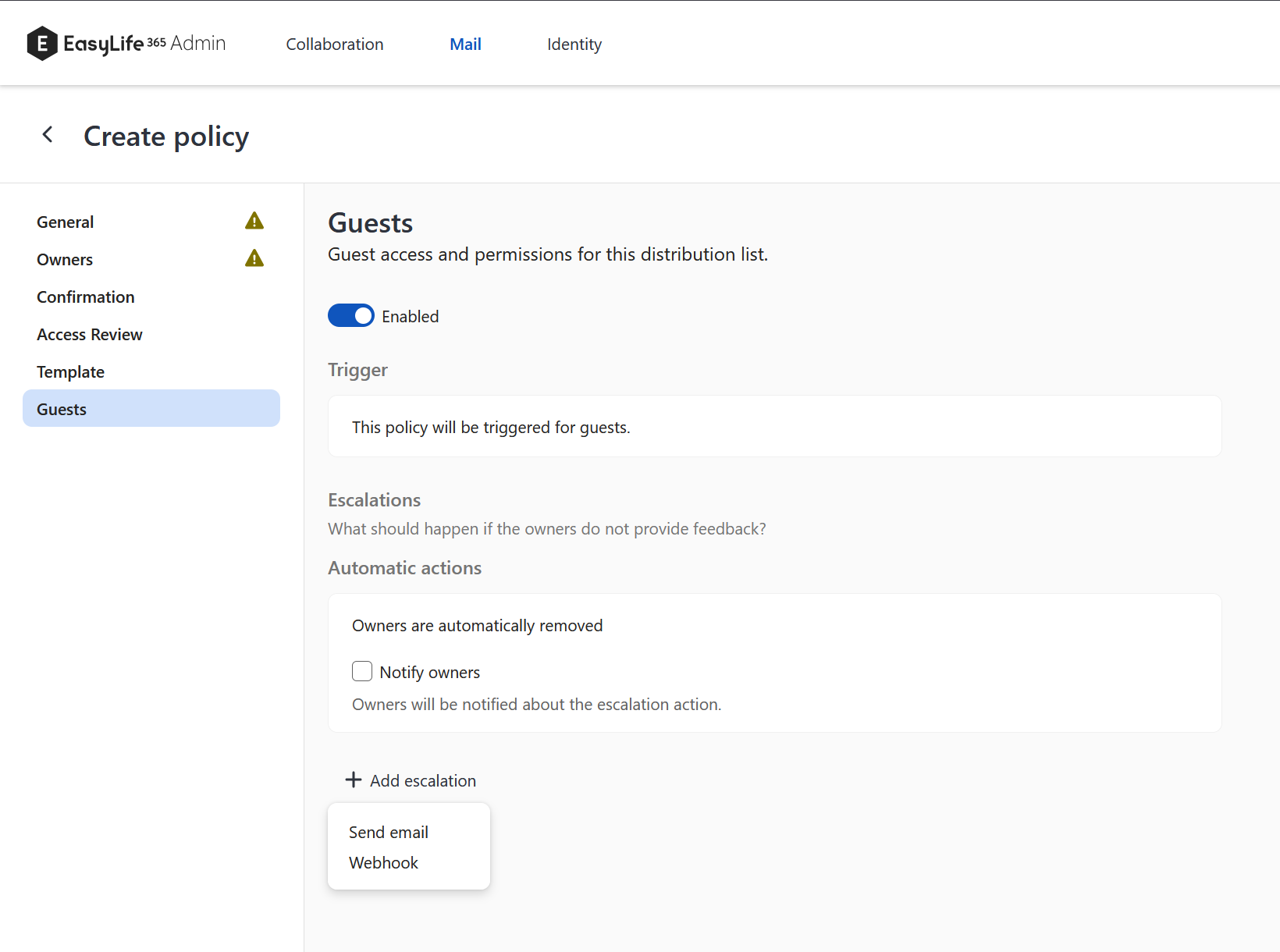Select Send email from the escalation dropdown
Screen dimensions: 1280x952
(388, 832)
